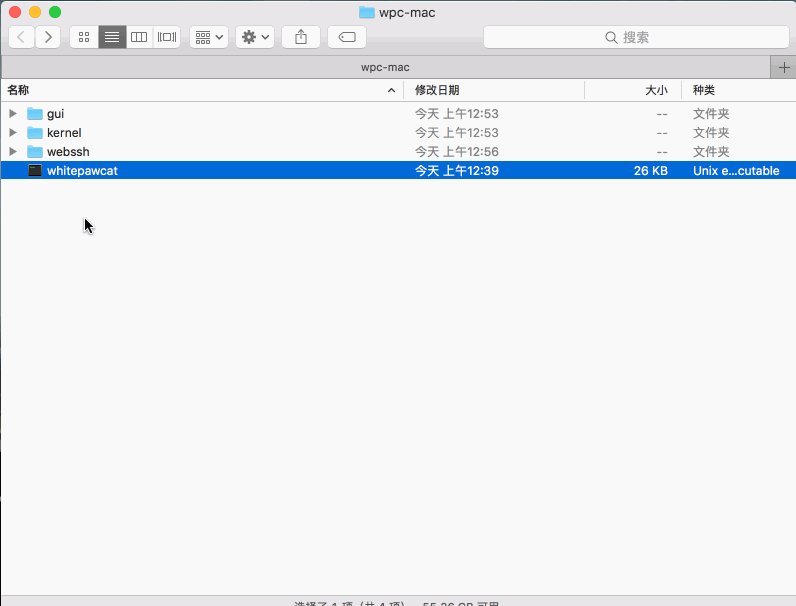Click webssh's date 今天 上午12:56

click(x=456, y=152)
